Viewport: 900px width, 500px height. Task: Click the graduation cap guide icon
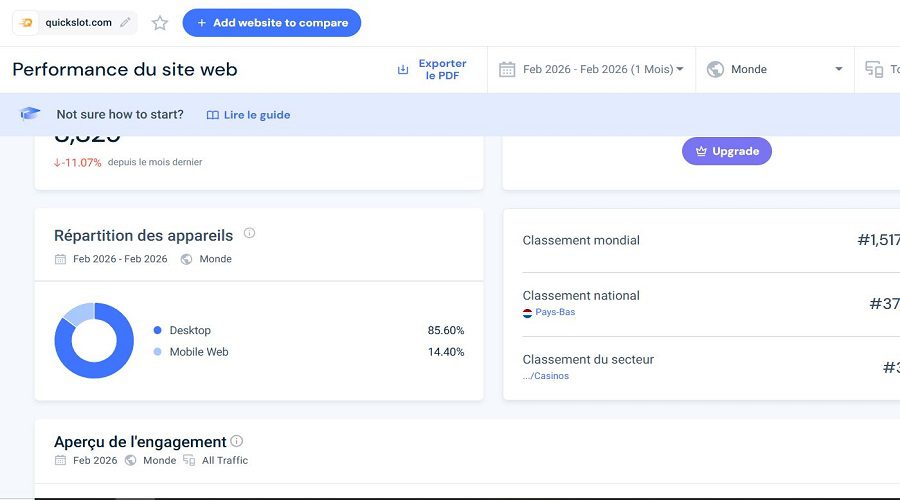click(x=30, y=114)
